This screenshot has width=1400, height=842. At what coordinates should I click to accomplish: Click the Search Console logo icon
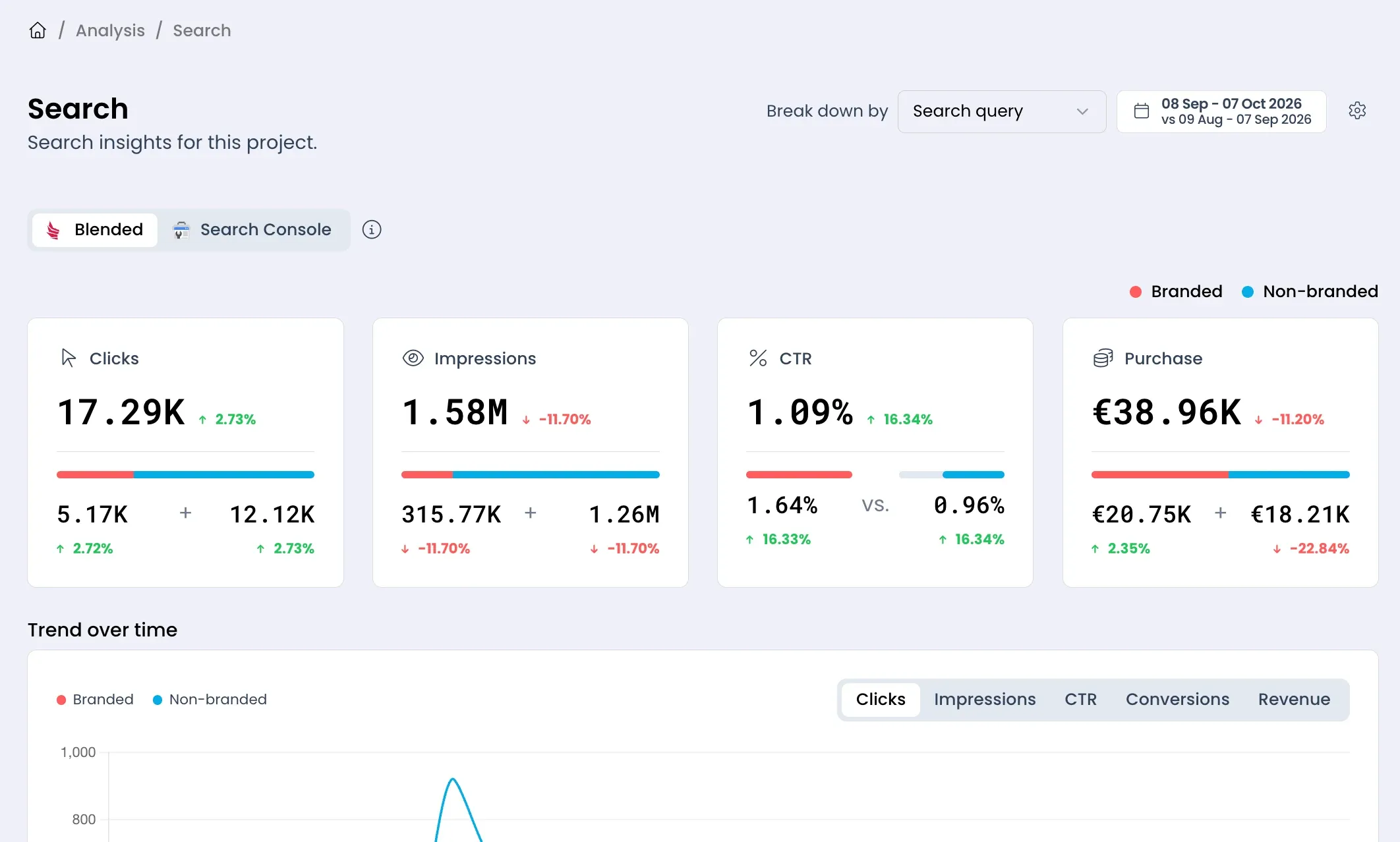pos(181,230)
